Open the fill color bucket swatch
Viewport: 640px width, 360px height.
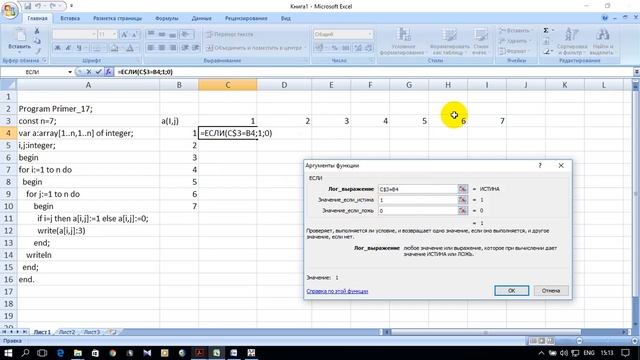pyautogui.click(x=115, y=48)
